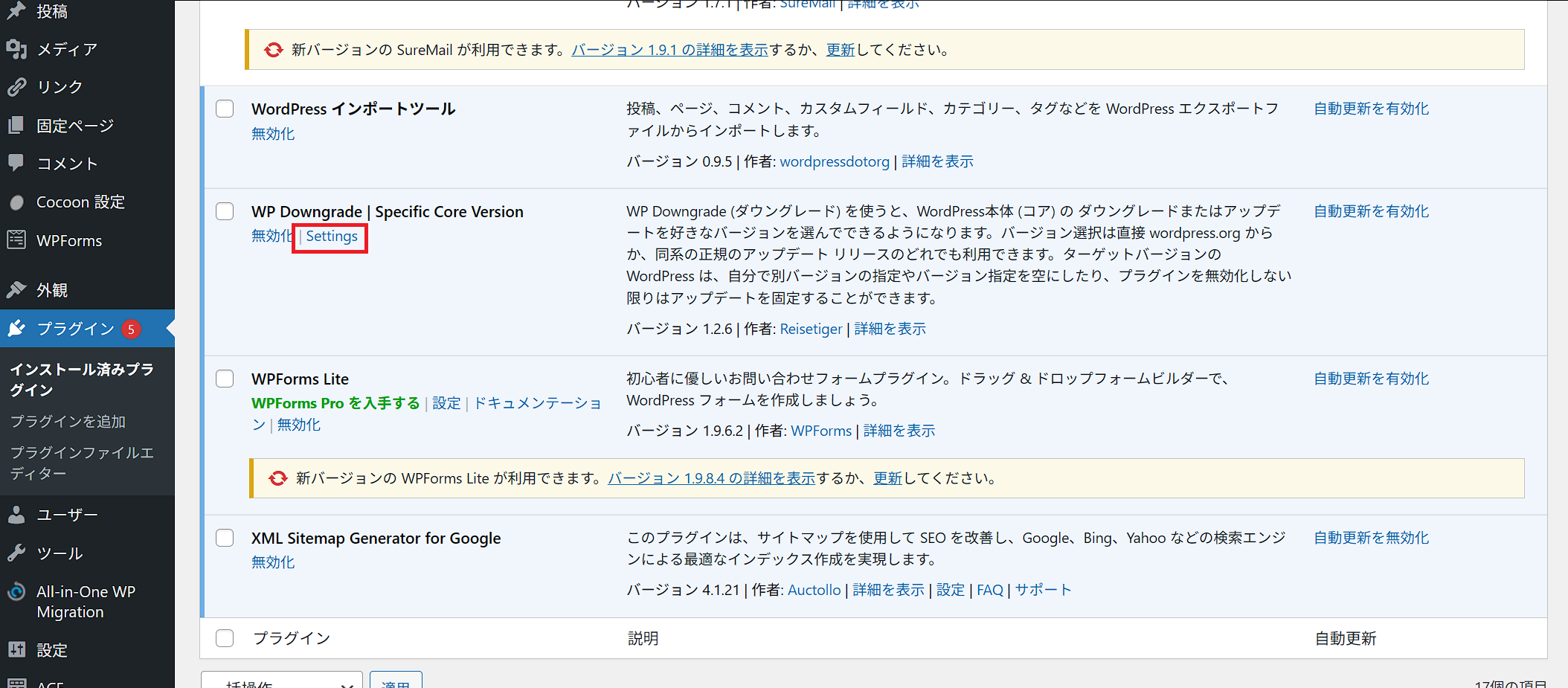Check the WordPress インポートツール plugin checkbox
This screenshot has height=688, width=1568.
(x=225, y=109)
